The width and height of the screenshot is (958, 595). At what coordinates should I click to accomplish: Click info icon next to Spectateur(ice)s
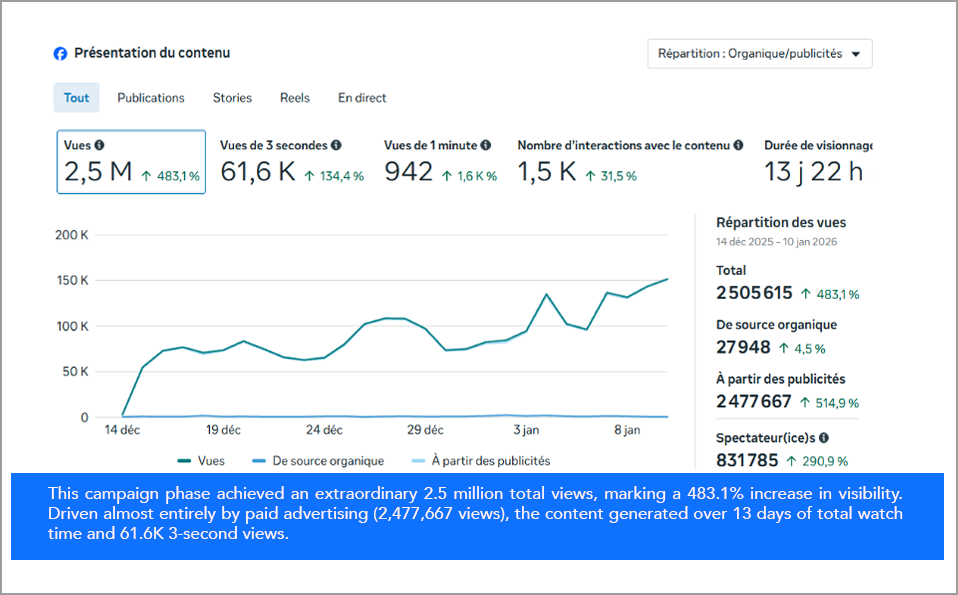coord(824,437)
